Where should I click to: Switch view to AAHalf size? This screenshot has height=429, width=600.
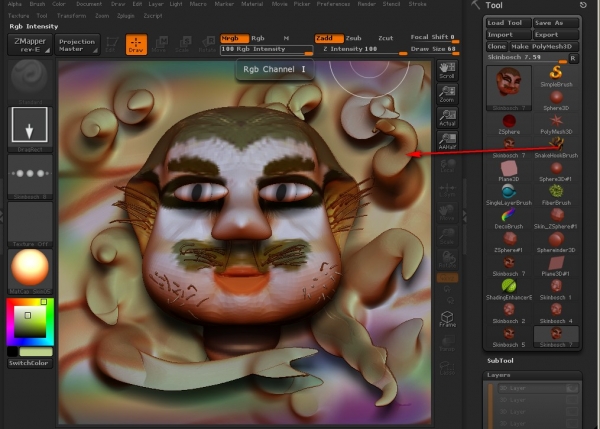pos(447,142)
